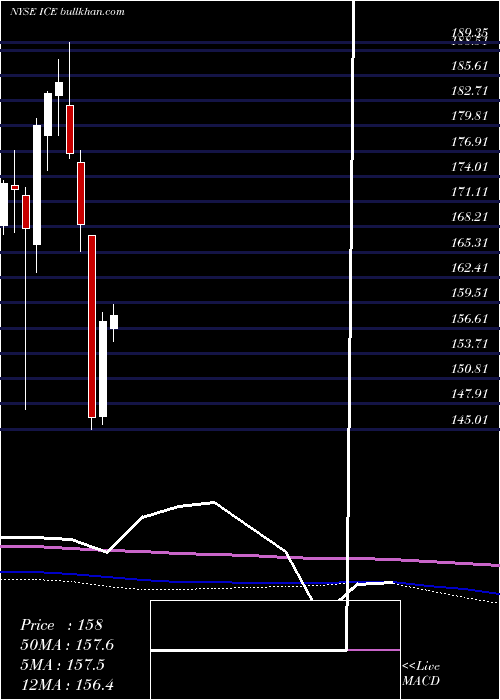This screenshot has height=700, width=500.
Task: Select the 182.71 price axis label
Action: click(469, 91)
